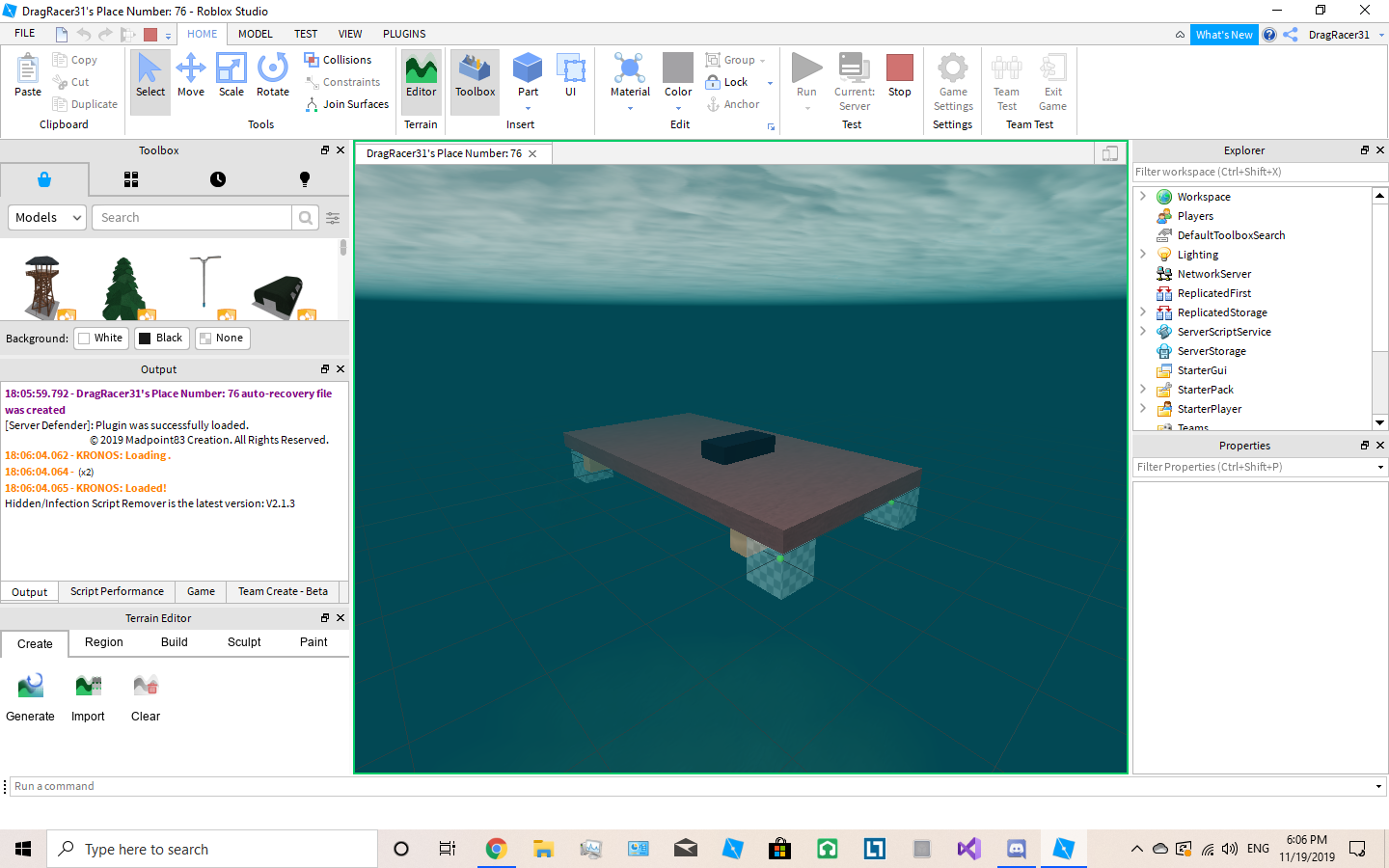1389x868 pixels.
Task: Switch to the MODEL ribbon tab
Action: click(256, 34)
